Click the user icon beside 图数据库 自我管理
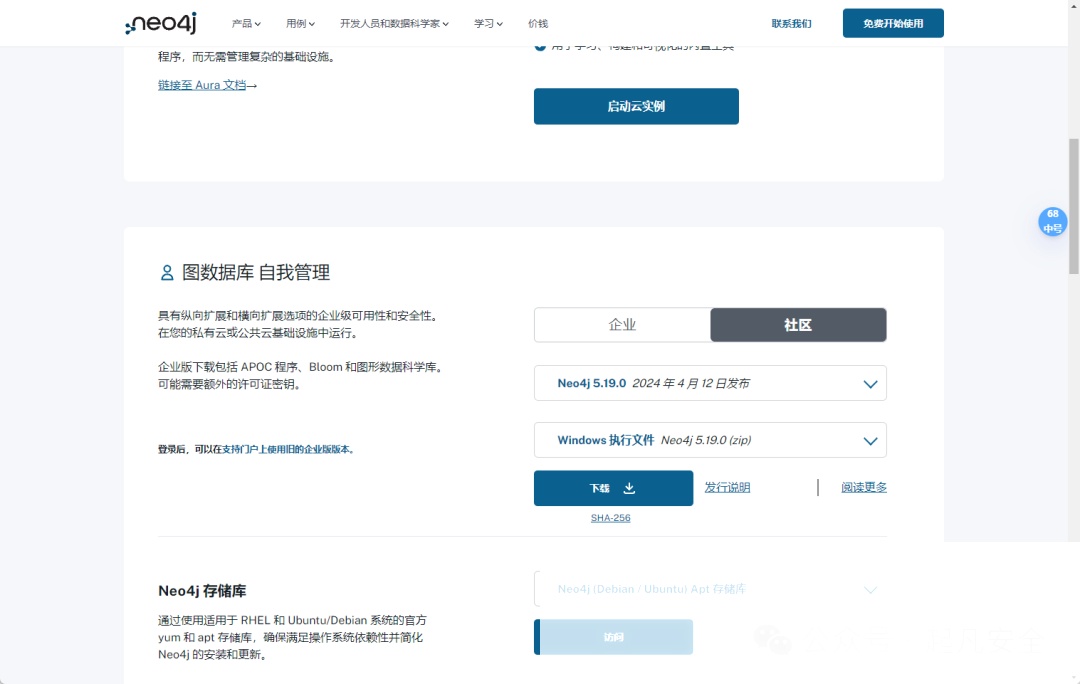The image size is (1080, 684). point(167,273)
